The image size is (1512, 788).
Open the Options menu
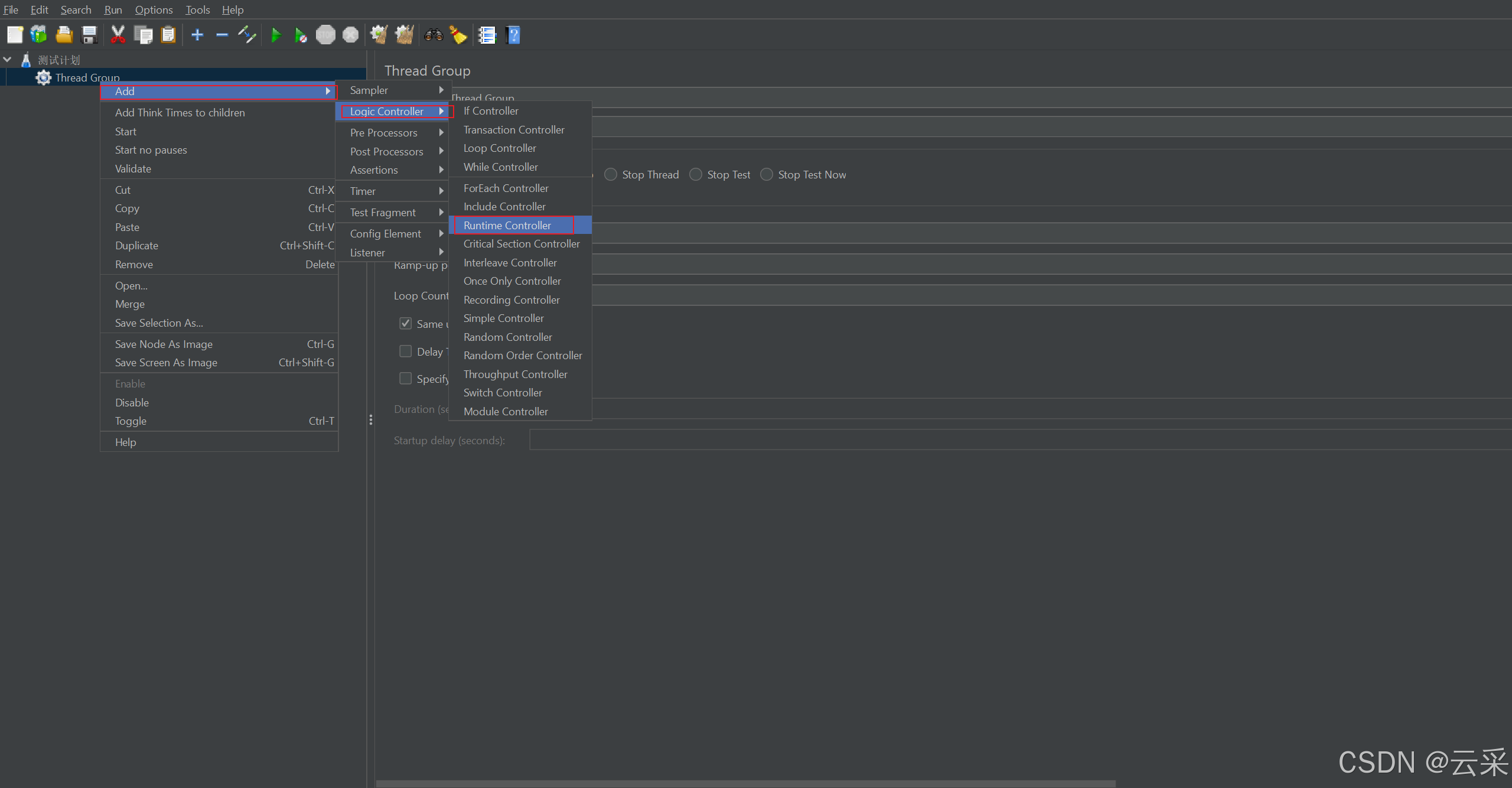click(154, 9)
